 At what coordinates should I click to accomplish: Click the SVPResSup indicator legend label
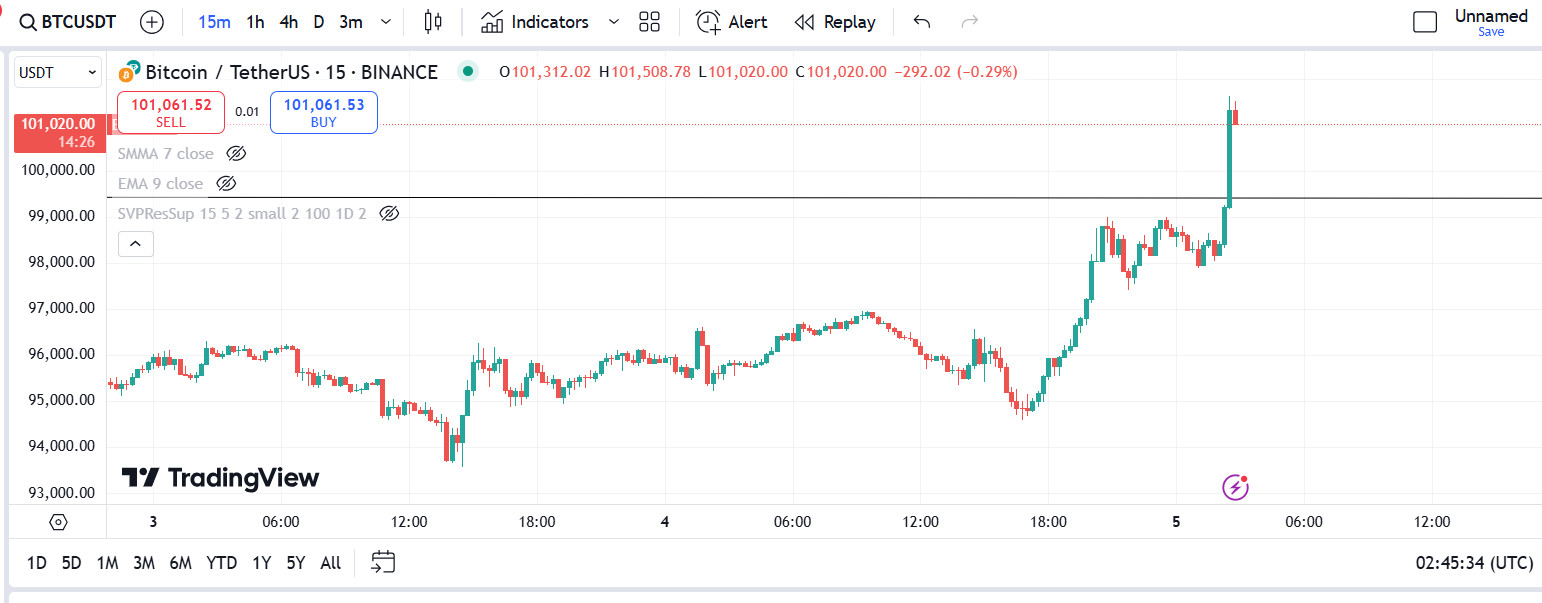point(243,214)
